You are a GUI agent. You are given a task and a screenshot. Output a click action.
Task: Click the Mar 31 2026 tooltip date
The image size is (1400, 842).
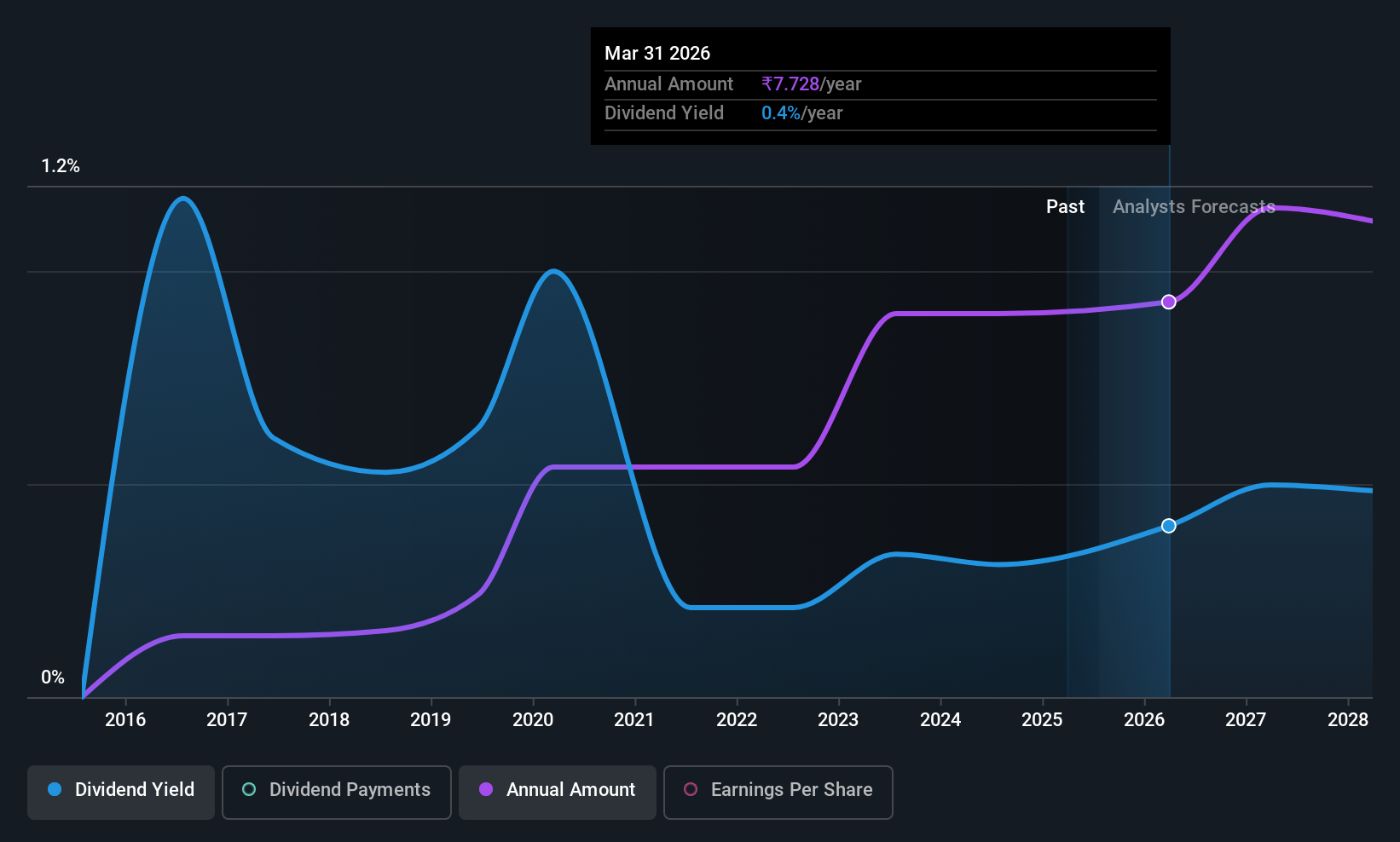click(x=657, y=53)
